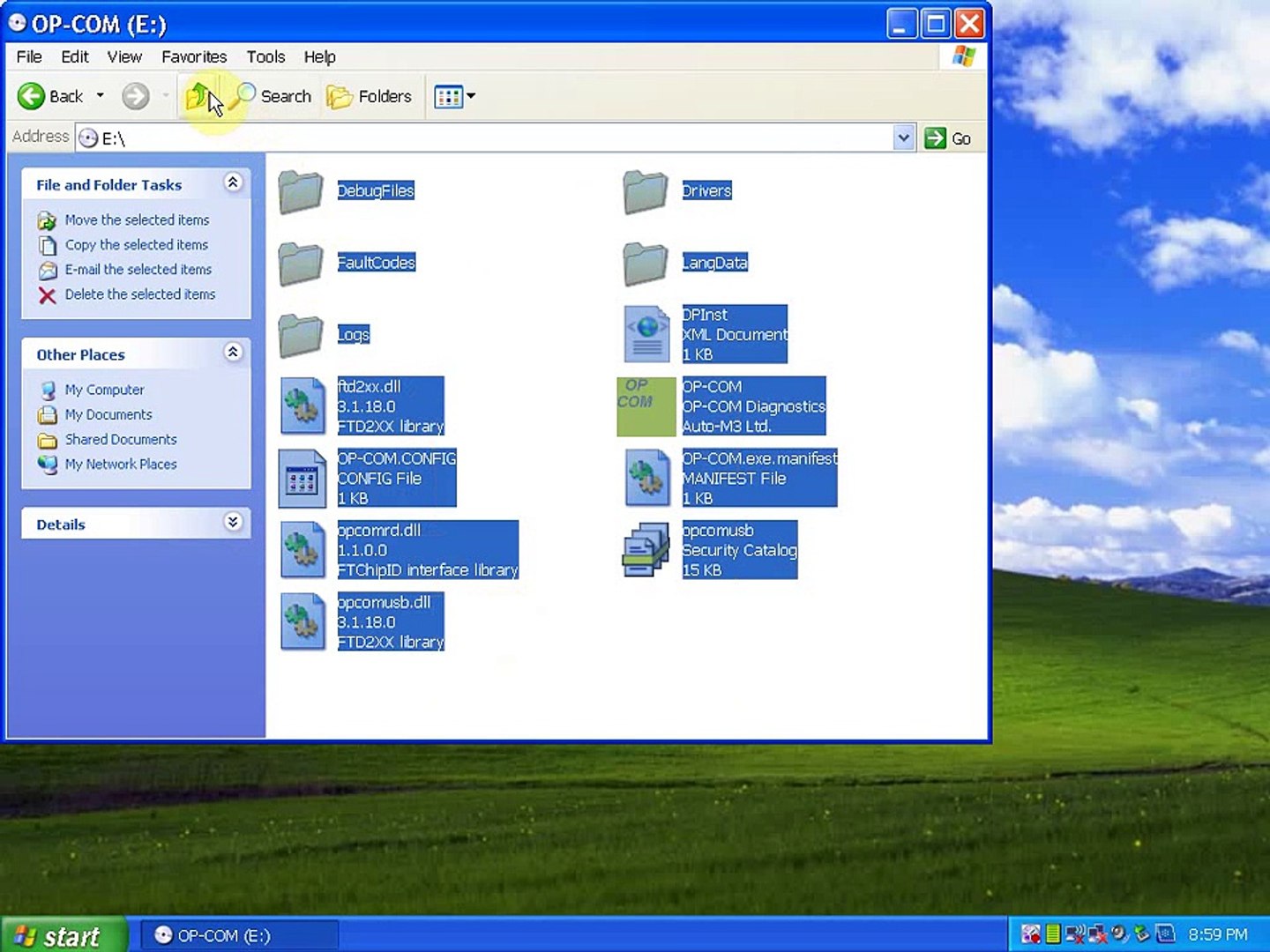
Task: Minimize the OP-COM (E:) window
Action: pyautogui.click(x=901, y=24)
